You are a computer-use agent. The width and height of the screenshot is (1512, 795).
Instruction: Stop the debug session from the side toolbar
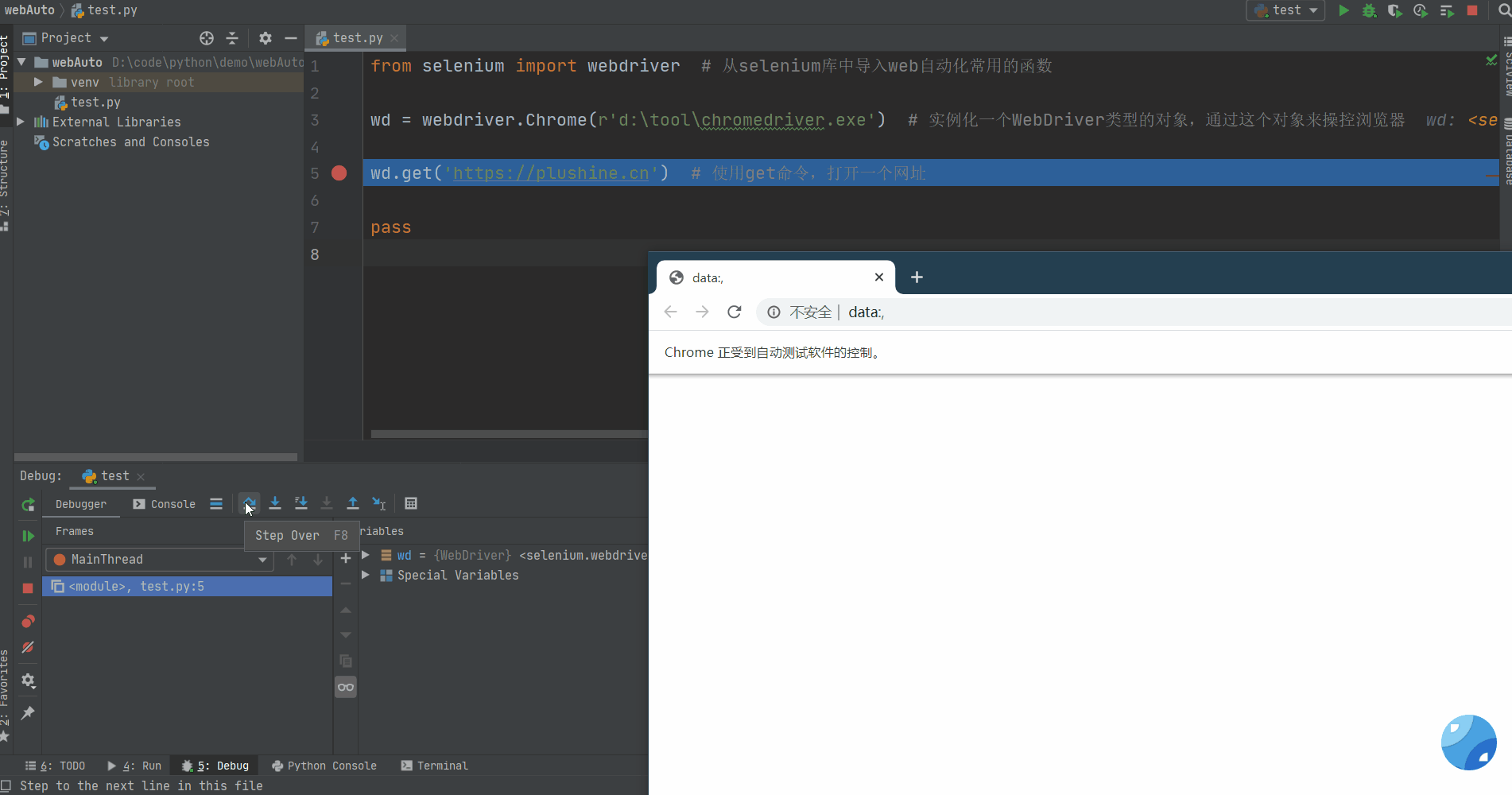[x=28, y=588]
